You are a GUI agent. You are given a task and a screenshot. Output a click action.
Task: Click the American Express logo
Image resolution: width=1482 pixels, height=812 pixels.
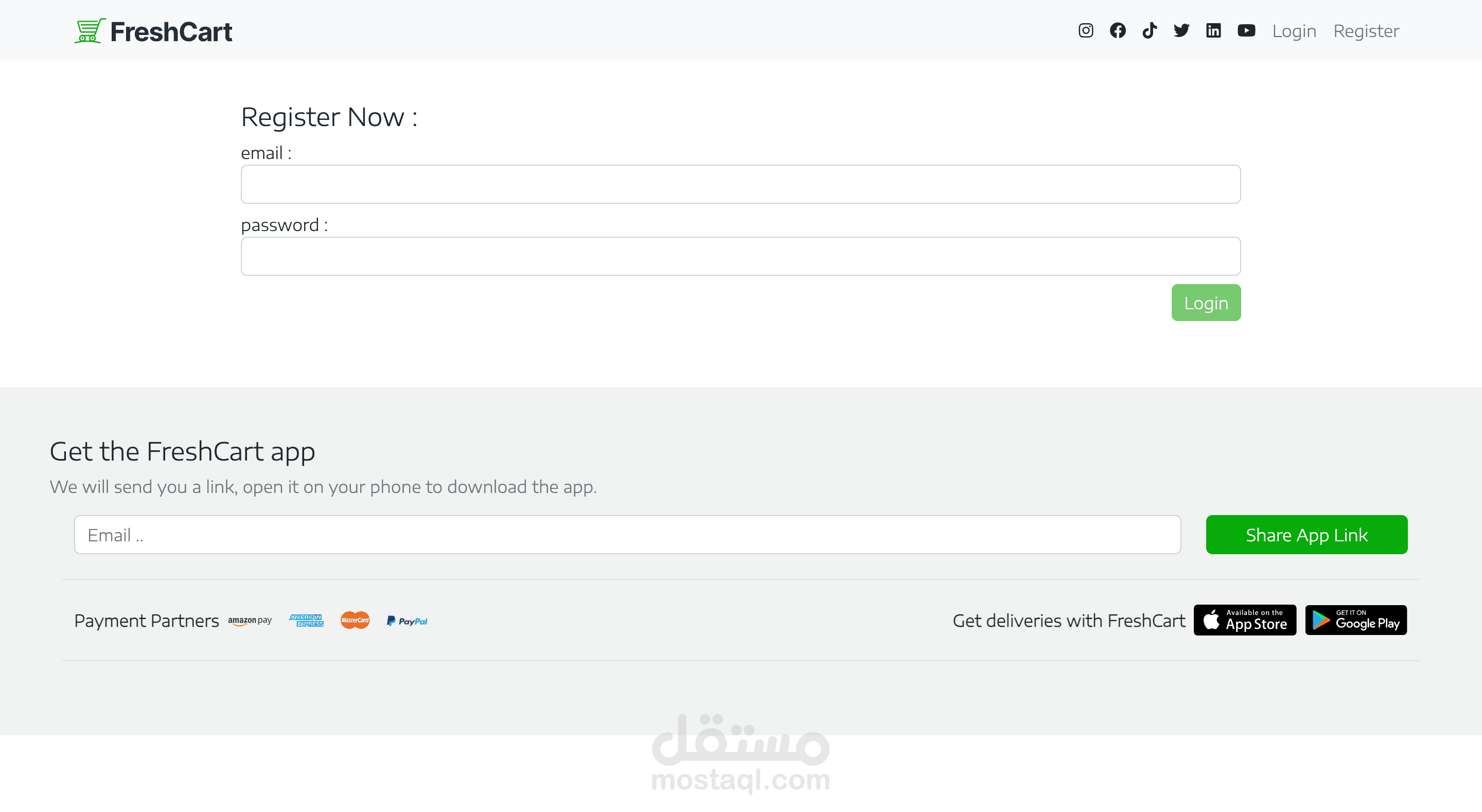307,621
